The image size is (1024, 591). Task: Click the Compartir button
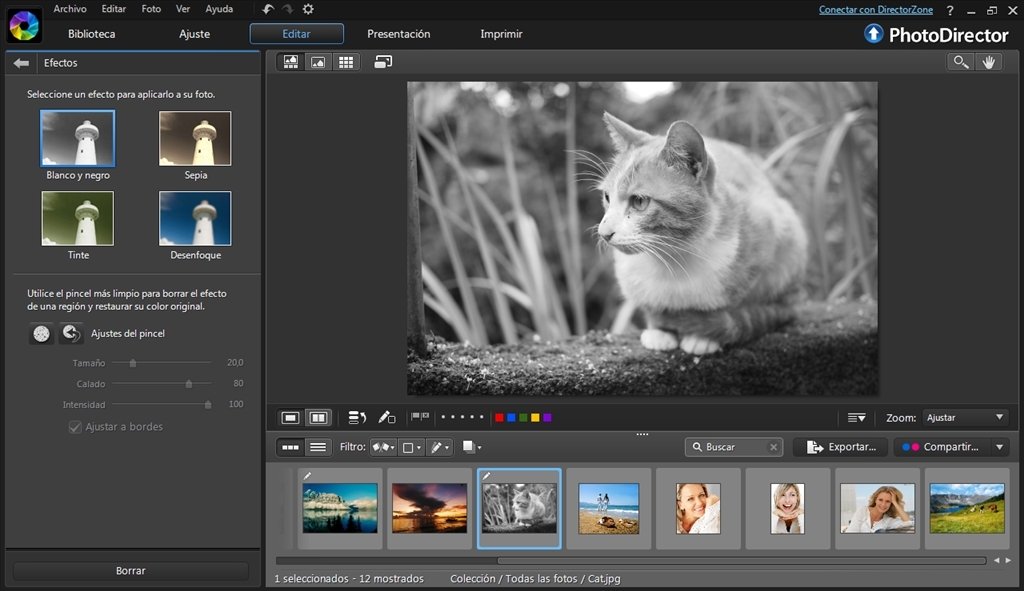(942, 447)
